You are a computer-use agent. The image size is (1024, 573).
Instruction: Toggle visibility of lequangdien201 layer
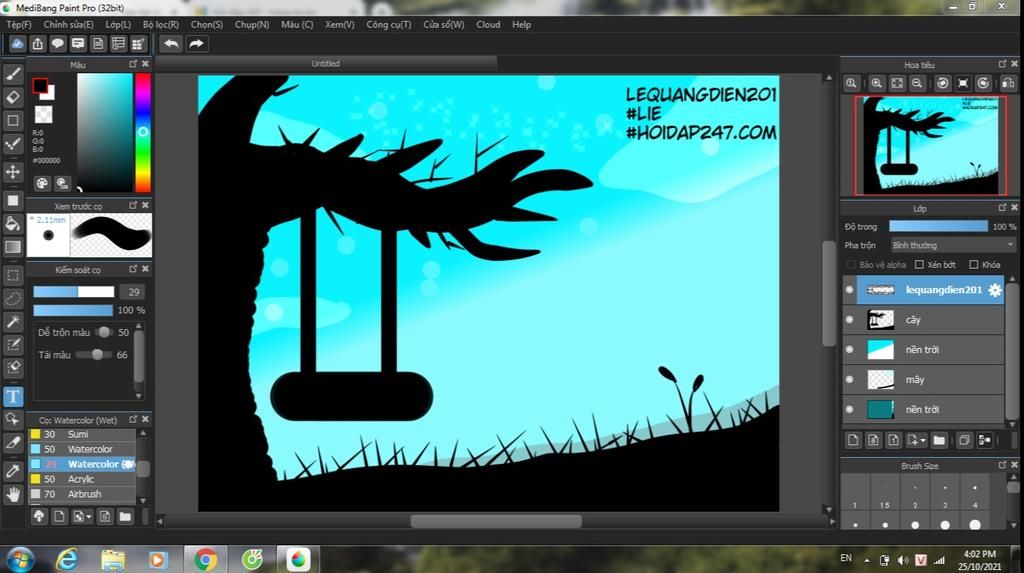pyautogui.click(x=850, y=290)
